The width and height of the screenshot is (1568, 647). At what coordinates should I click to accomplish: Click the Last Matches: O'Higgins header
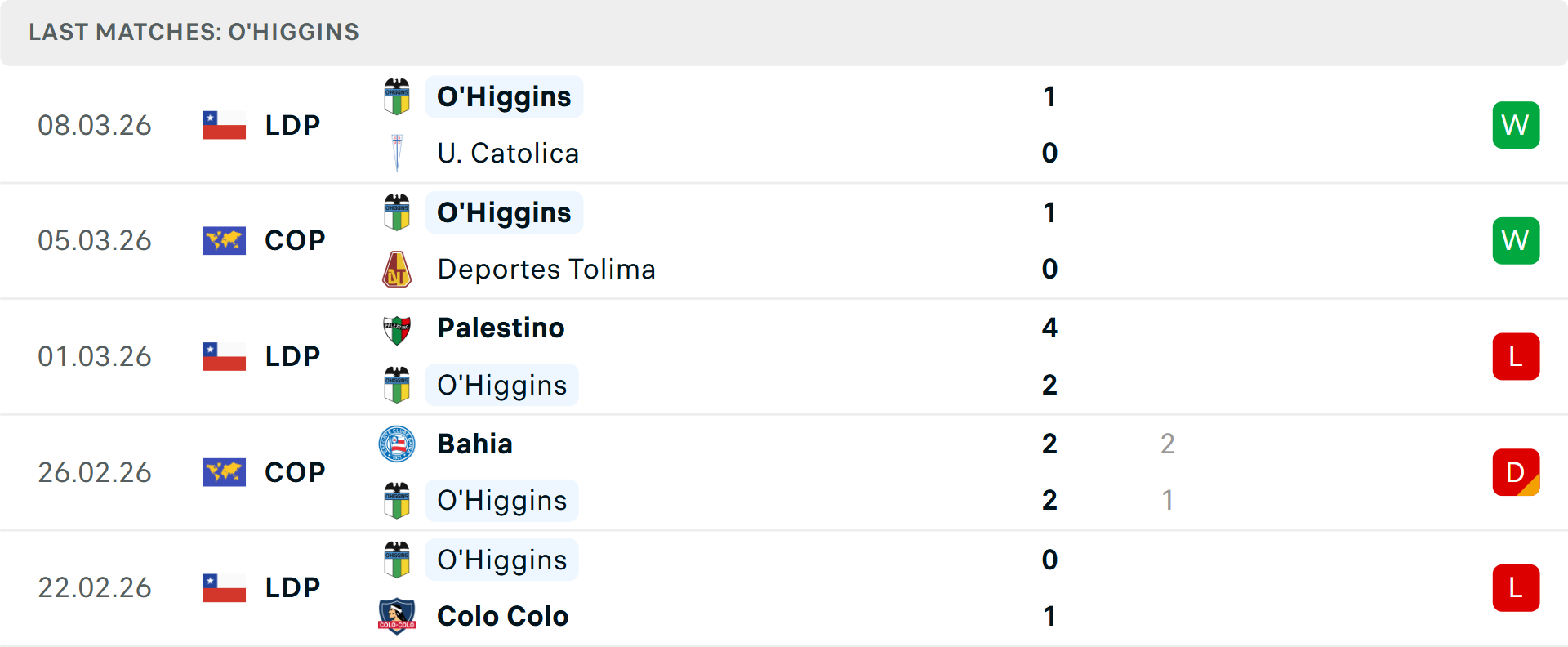coord(194,32)
